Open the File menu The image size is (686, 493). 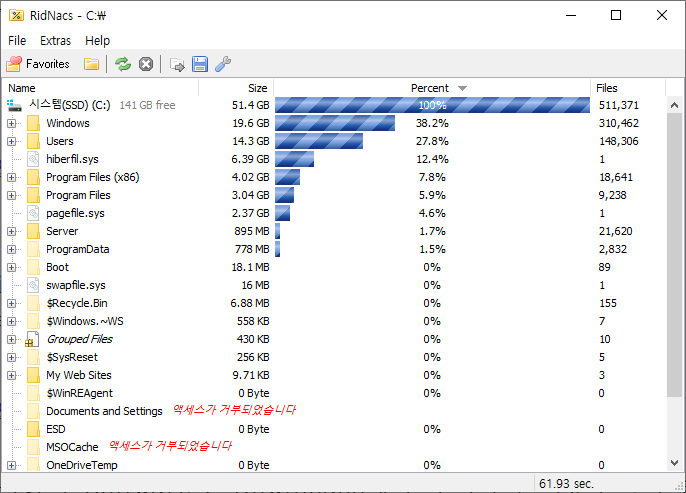point(17,41)
